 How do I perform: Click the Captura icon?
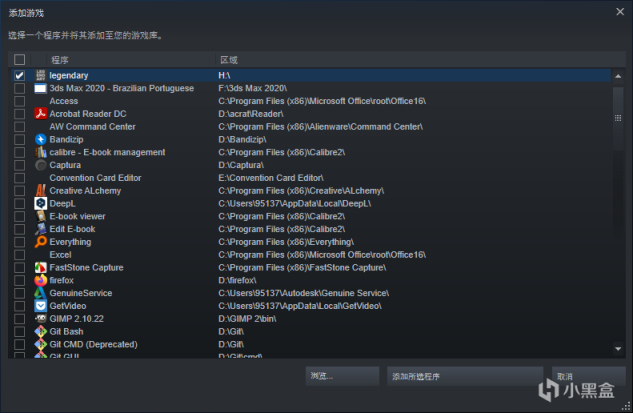point(40,165)
